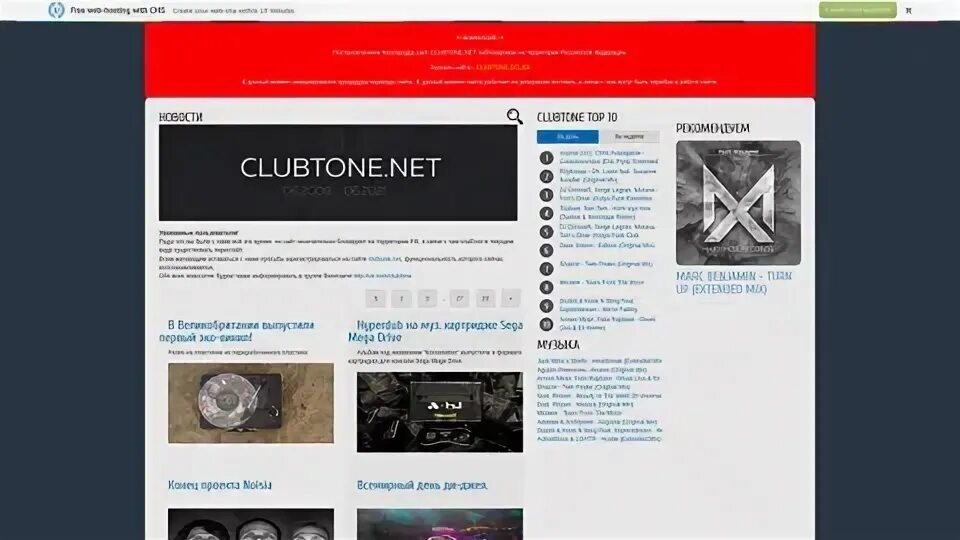Open the 'Конец проекта Noisia' article
960x540 pixels.
[220, 485]
